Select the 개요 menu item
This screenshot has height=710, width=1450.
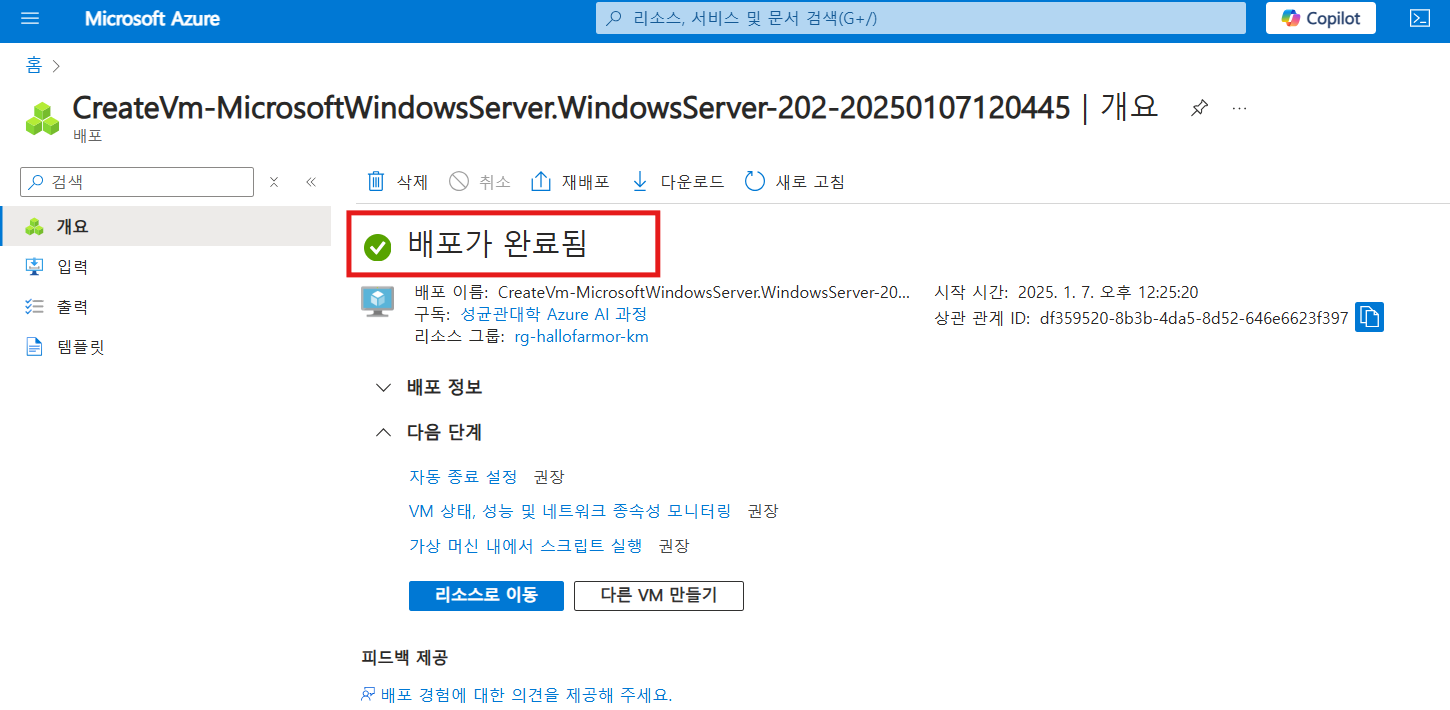[165, 226]
